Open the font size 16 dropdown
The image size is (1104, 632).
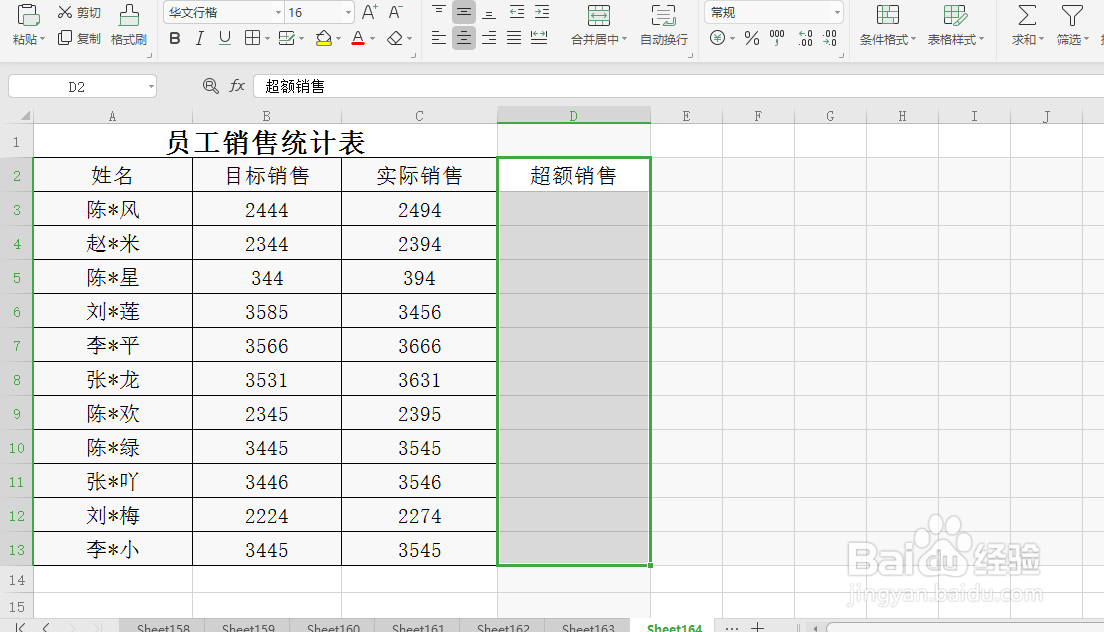[x=348, y=13]
